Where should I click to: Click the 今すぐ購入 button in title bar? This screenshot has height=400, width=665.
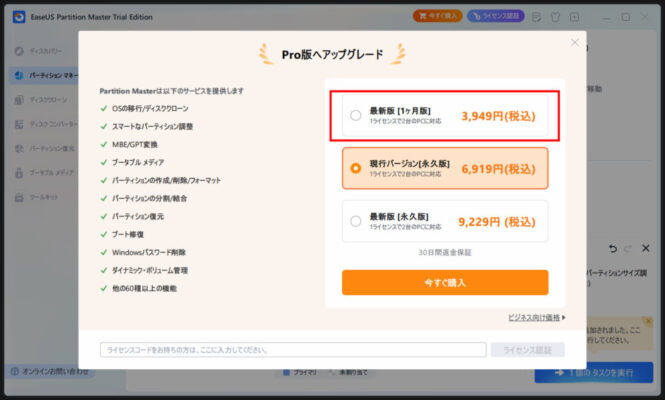pos(438,16)
